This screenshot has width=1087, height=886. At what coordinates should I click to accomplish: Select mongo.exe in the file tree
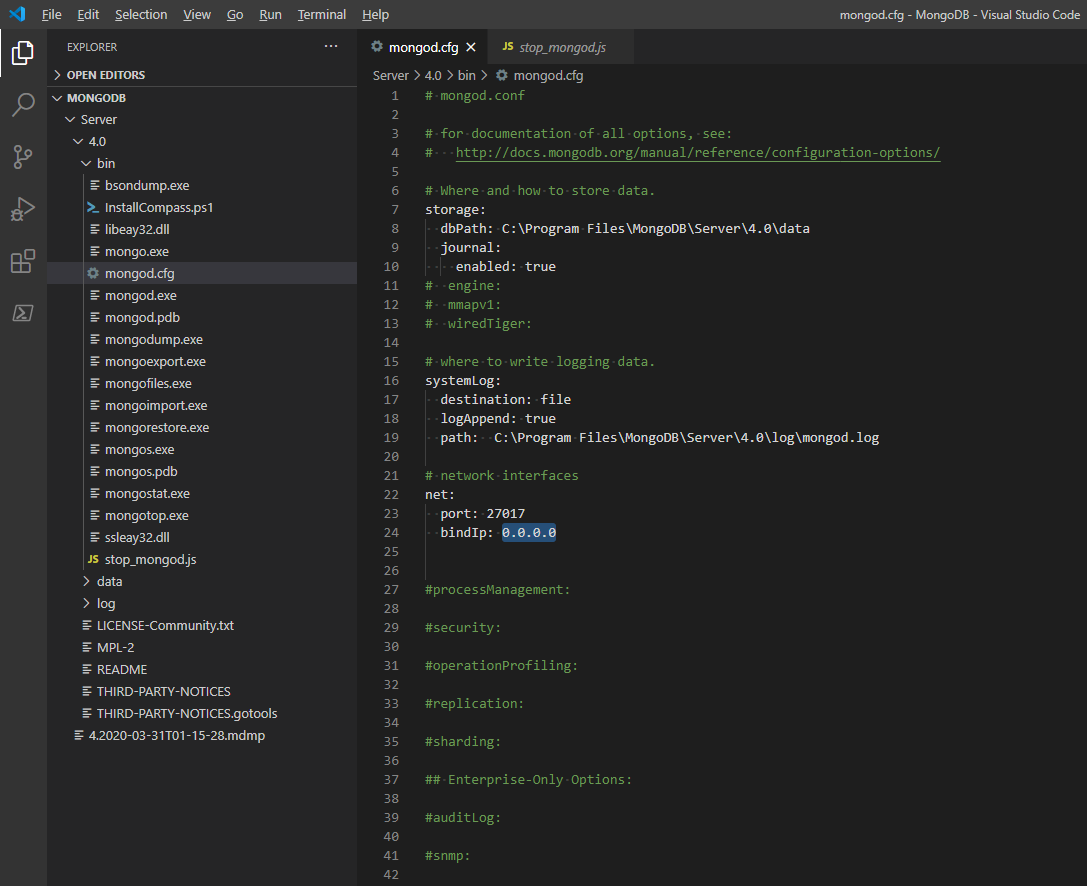202,251
